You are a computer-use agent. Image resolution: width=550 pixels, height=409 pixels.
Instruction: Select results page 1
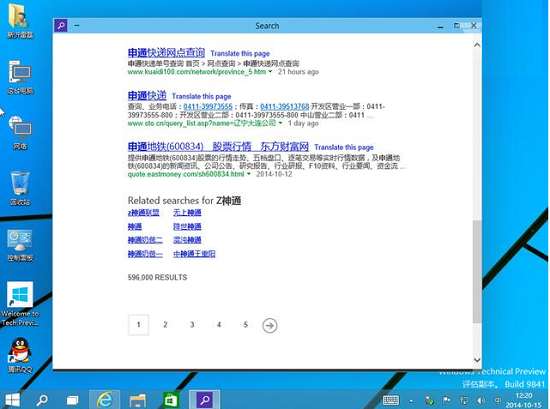click(x=139, y=325)
